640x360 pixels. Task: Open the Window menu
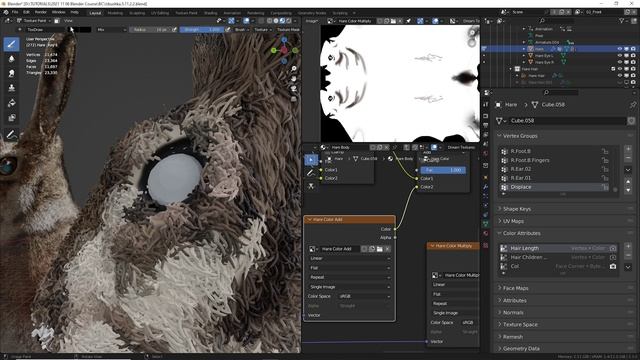click(x=58, y=12)
